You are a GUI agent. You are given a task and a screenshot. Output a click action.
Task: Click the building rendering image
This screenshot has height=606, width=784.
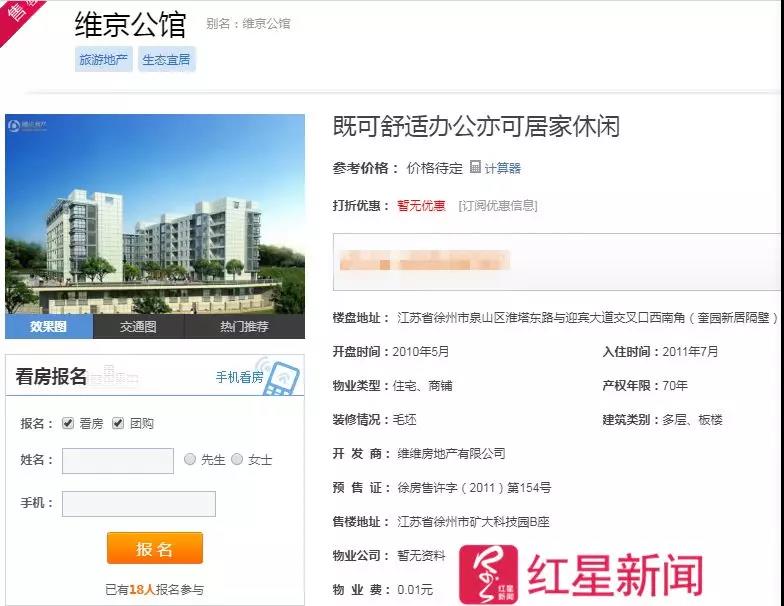pyautogui.click(x=155, y=214)
